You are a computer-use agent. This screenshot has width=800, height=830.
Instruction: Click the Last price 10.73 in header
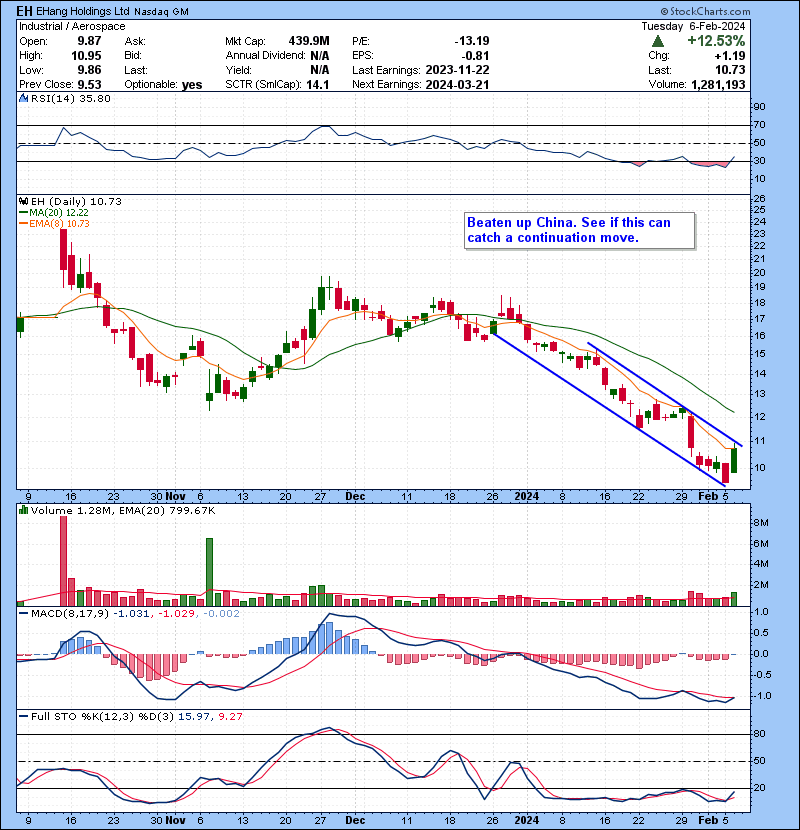pyautogui.click(x=731, y=70)
